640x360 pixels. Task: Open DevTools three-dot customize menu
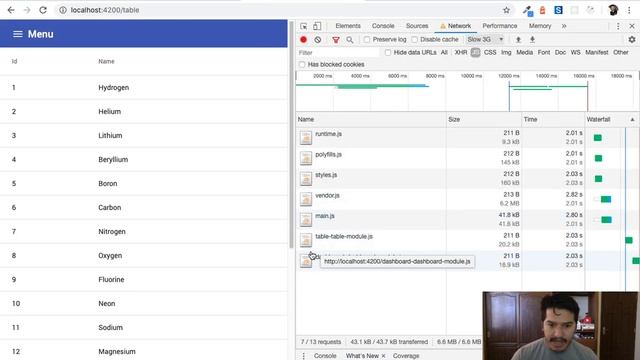pyautogui.click(x=618, y=26)
